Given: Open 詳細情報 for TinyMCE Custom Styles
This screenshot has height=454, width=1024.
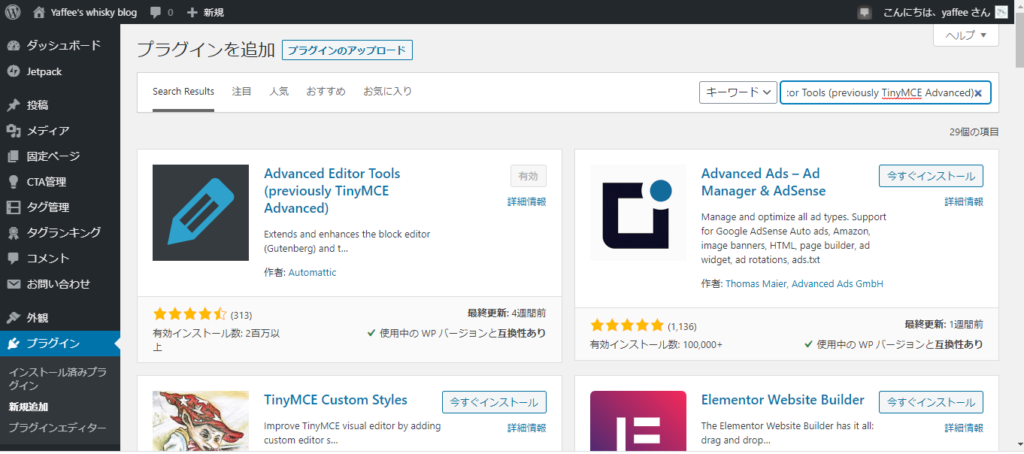Looking at the screenshot, I should pos(526,428).
